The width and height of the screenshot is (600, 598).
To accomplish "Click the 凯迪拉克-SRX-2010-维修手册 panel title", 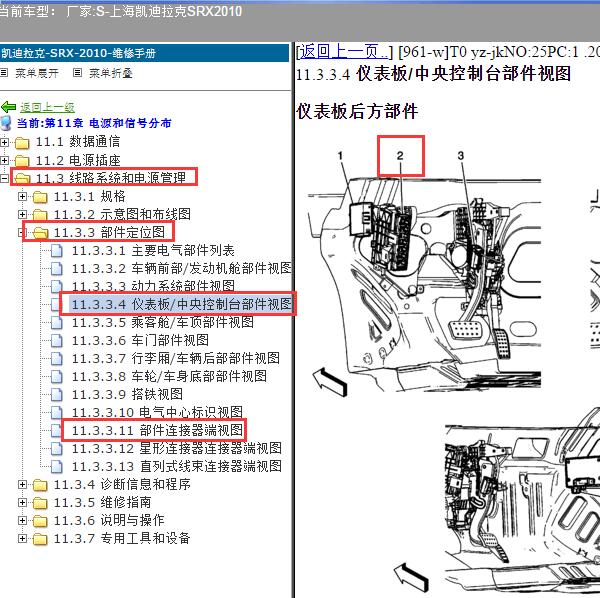I will pyautogui.click(x=78, y=53).
